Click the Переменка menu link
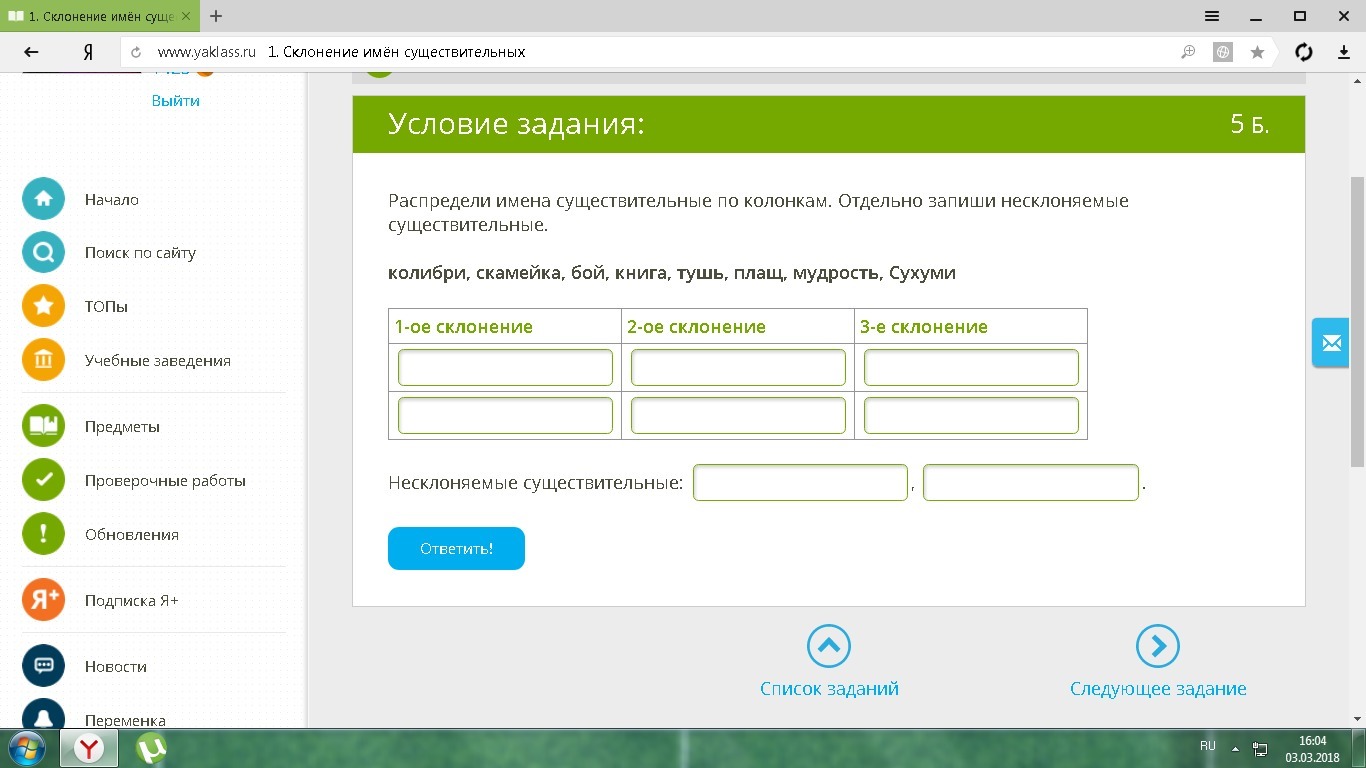Viewport: 1366px width, 768px height. coord(125,720)
